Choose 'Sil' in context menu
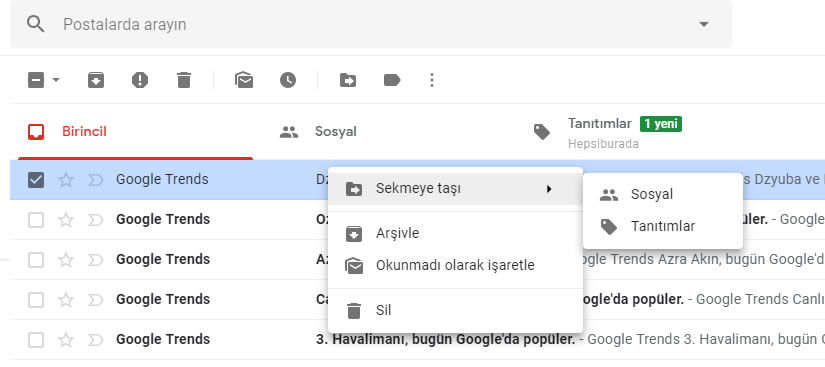Screen dimensions: 825x367 click(455, 310)
